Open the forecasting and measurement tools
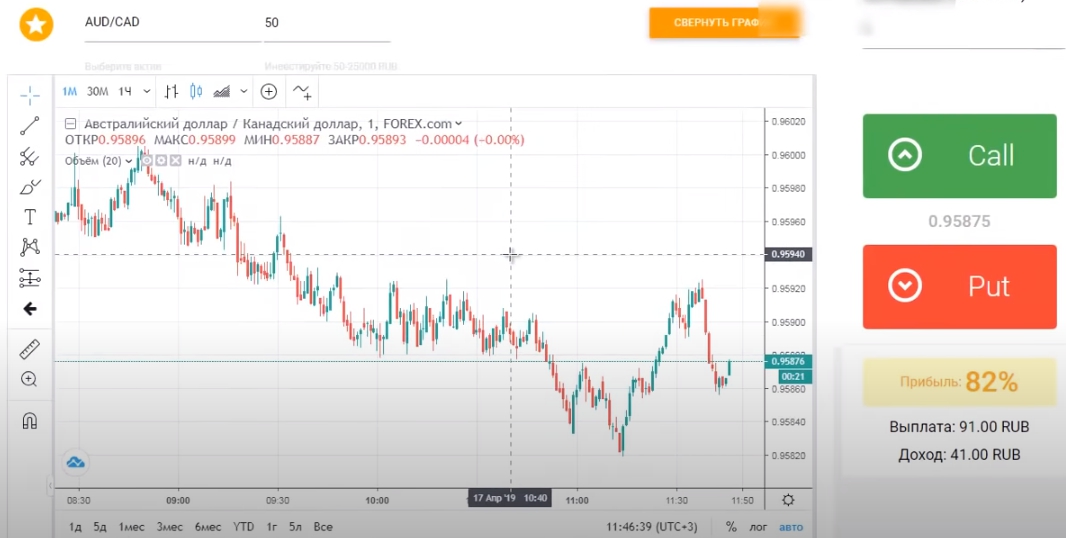Viewport: 1066px width, 538px height. [x=29, y=278]
